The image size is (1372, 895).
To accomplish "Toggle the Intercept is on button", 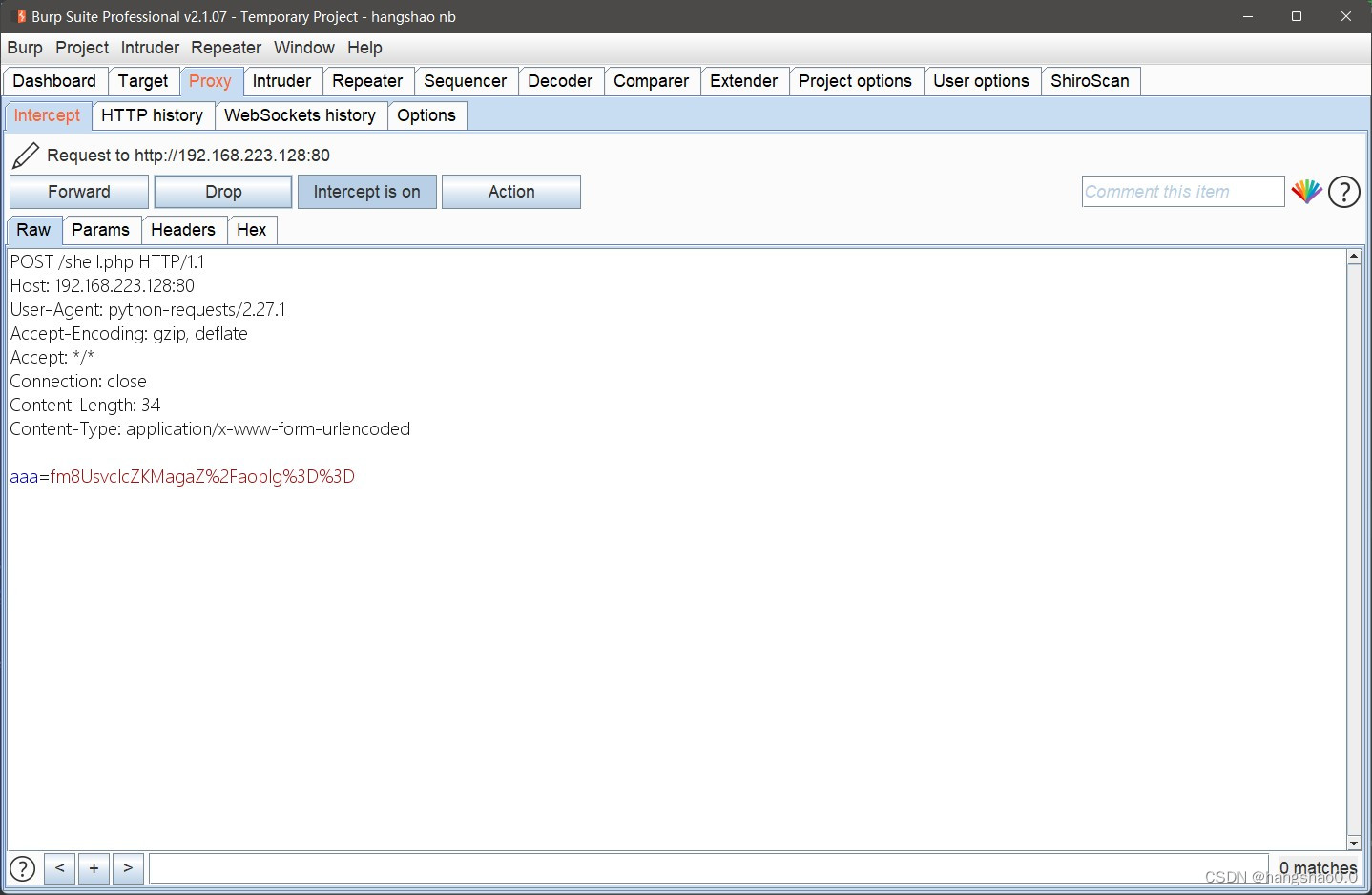I will click(367, 192).
